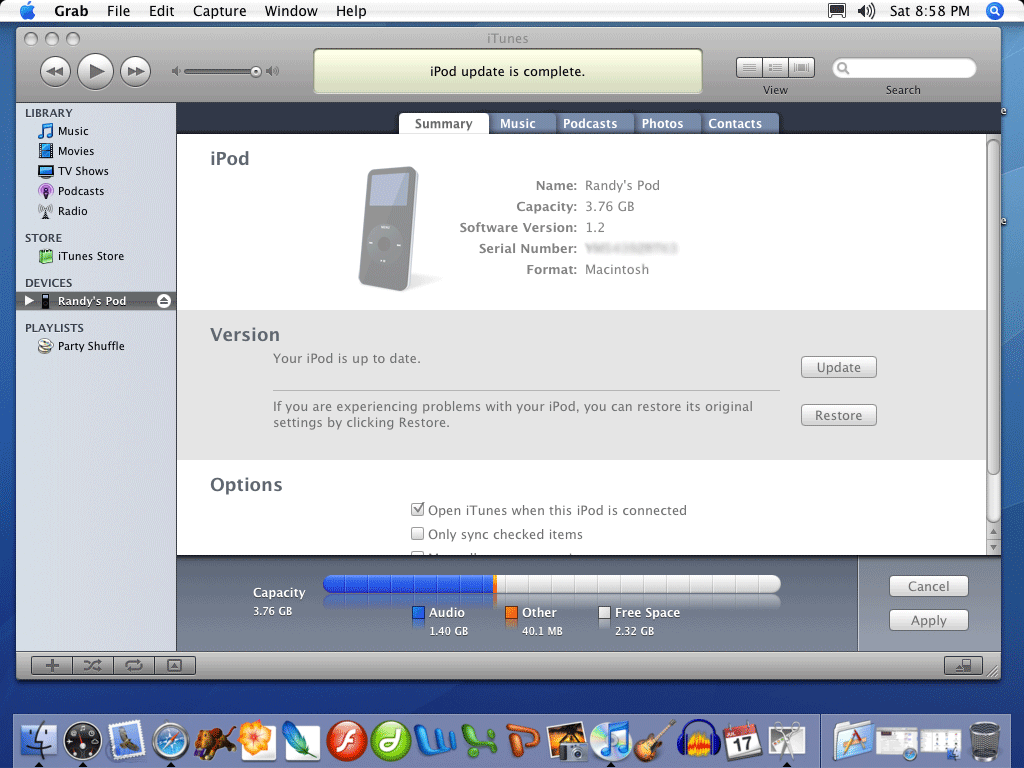Screen dimensions: 1024x768
Task: Click the display icon in menu bar
Action: click(x=837, y=11)
